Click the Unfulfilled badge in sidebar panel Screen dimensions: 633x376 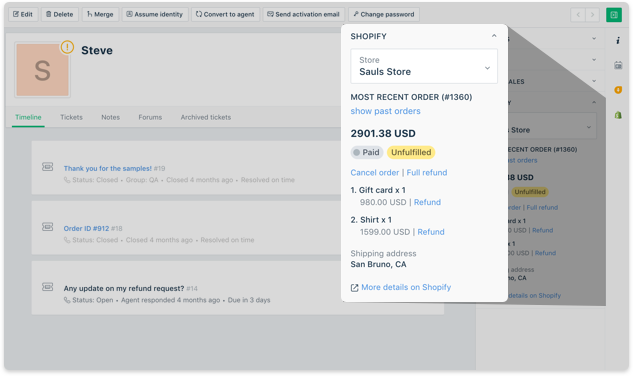[x=530, y=192]
